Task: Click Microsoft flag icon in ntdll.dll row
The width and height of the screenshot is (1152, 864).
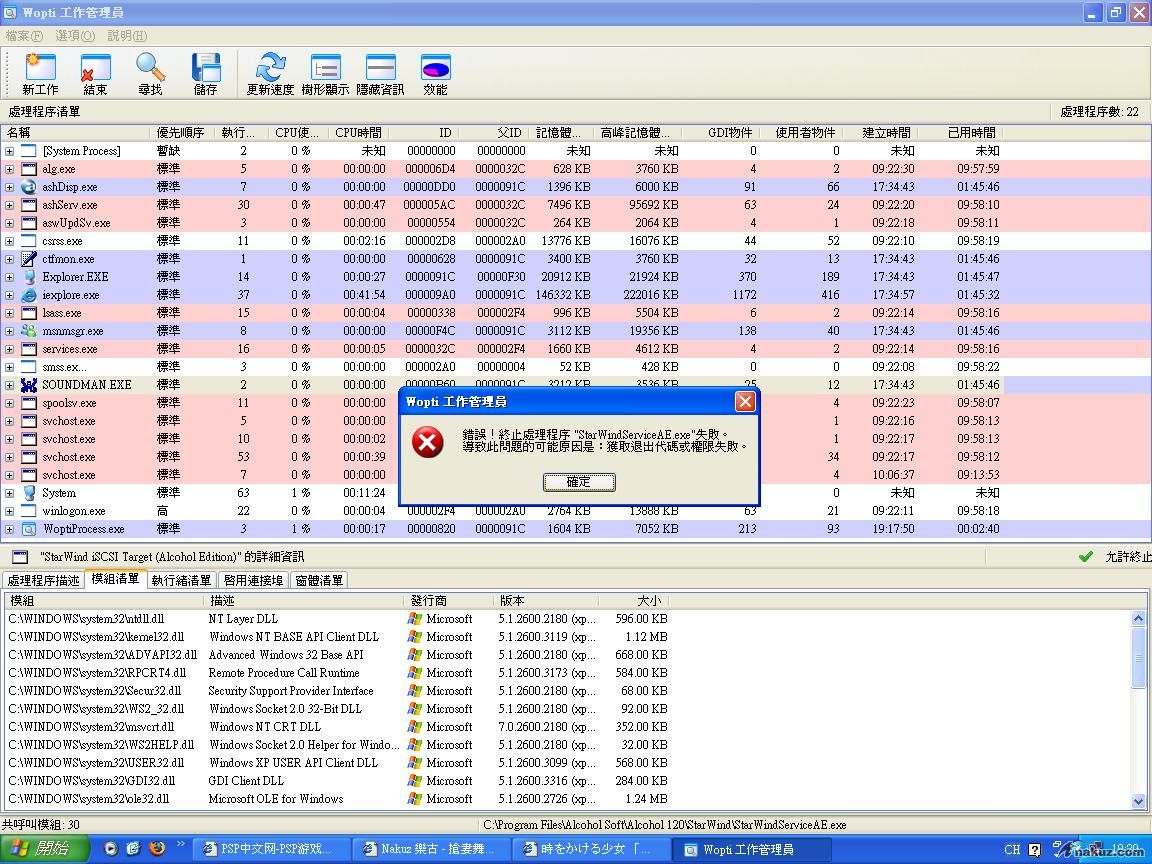Action: (x=415, y=619)
